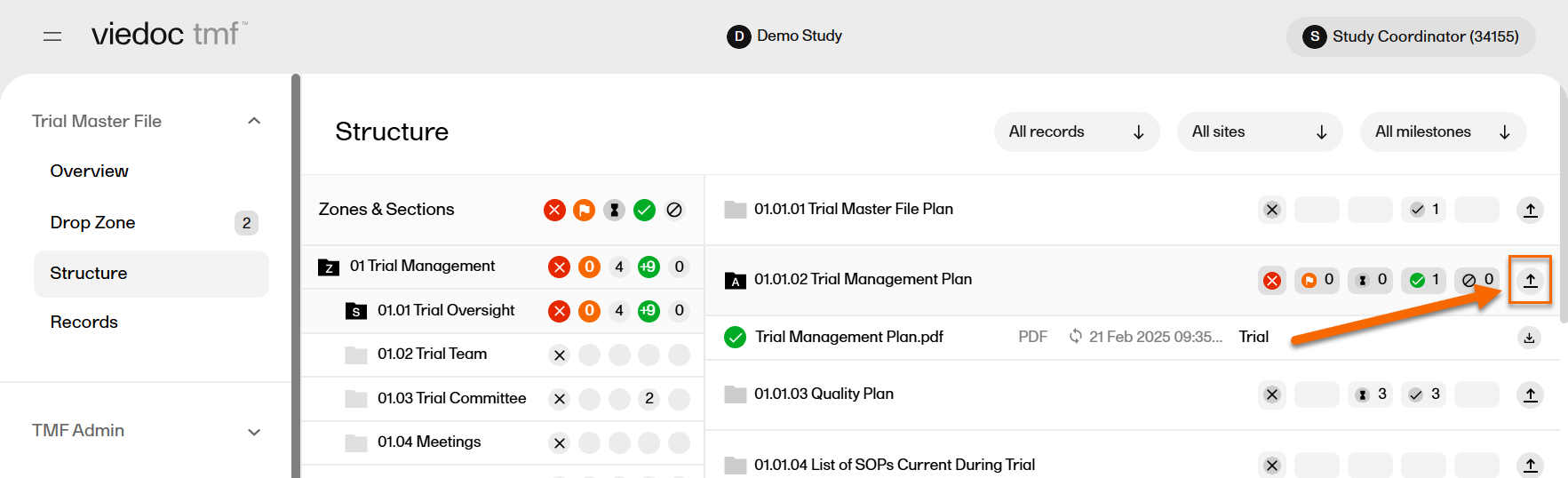Click the hourglass pending icon in Zones header
1568x478 pixels.
pyautogui.click(x=614, y=210)
